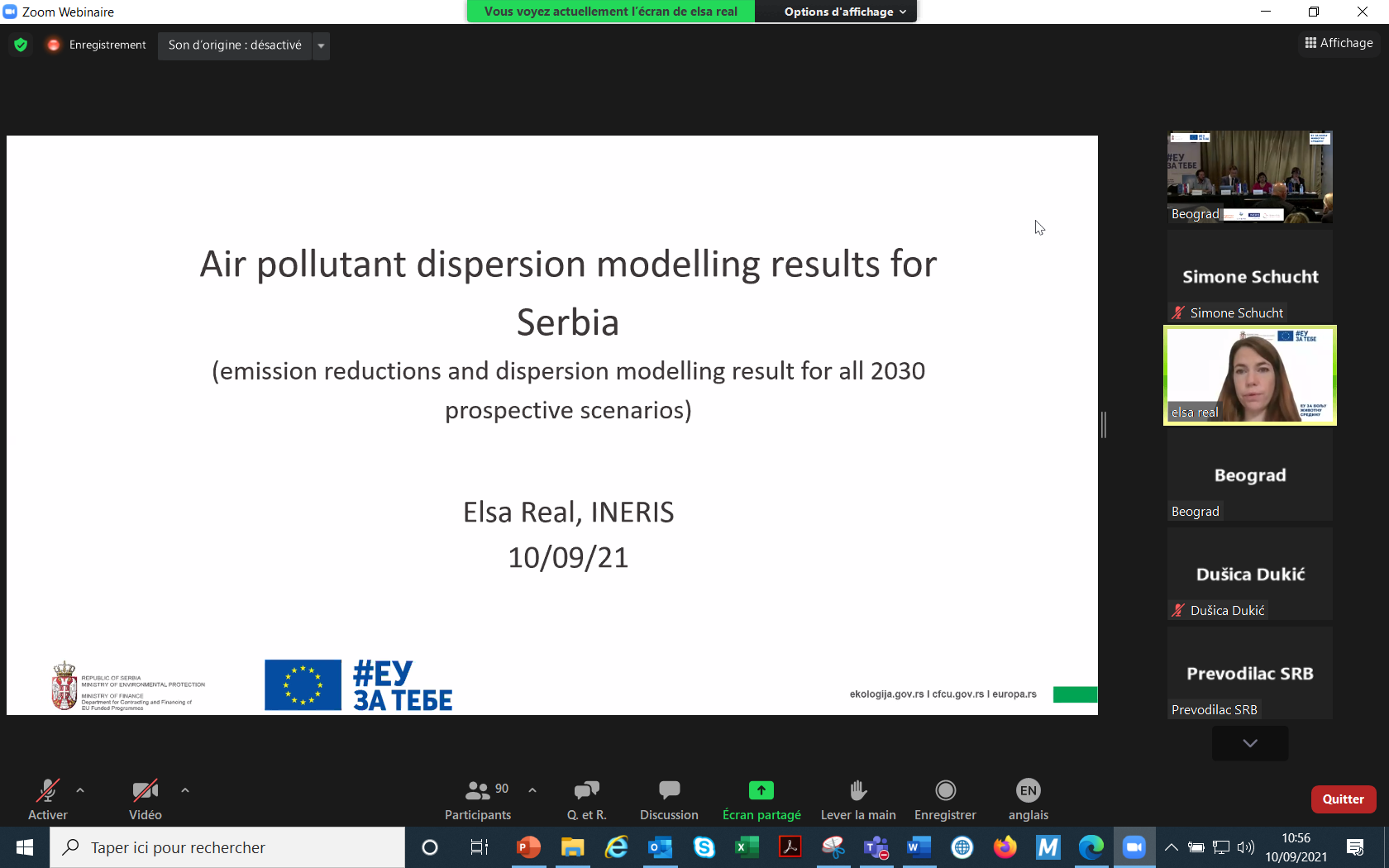Open the anglais interpretation language selector
This screenshot has width=1389, height=868.
tap(1029, 799)
